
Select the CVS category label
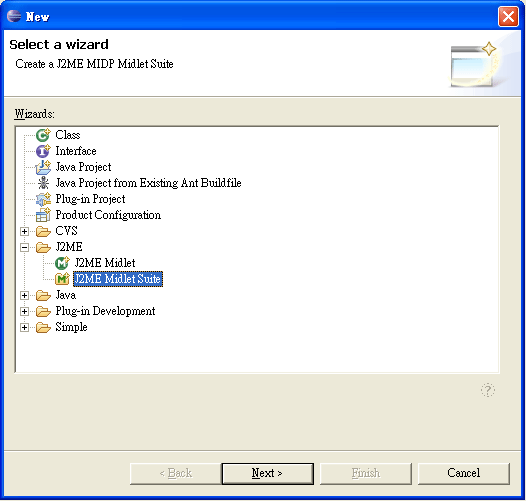(66, 231)
